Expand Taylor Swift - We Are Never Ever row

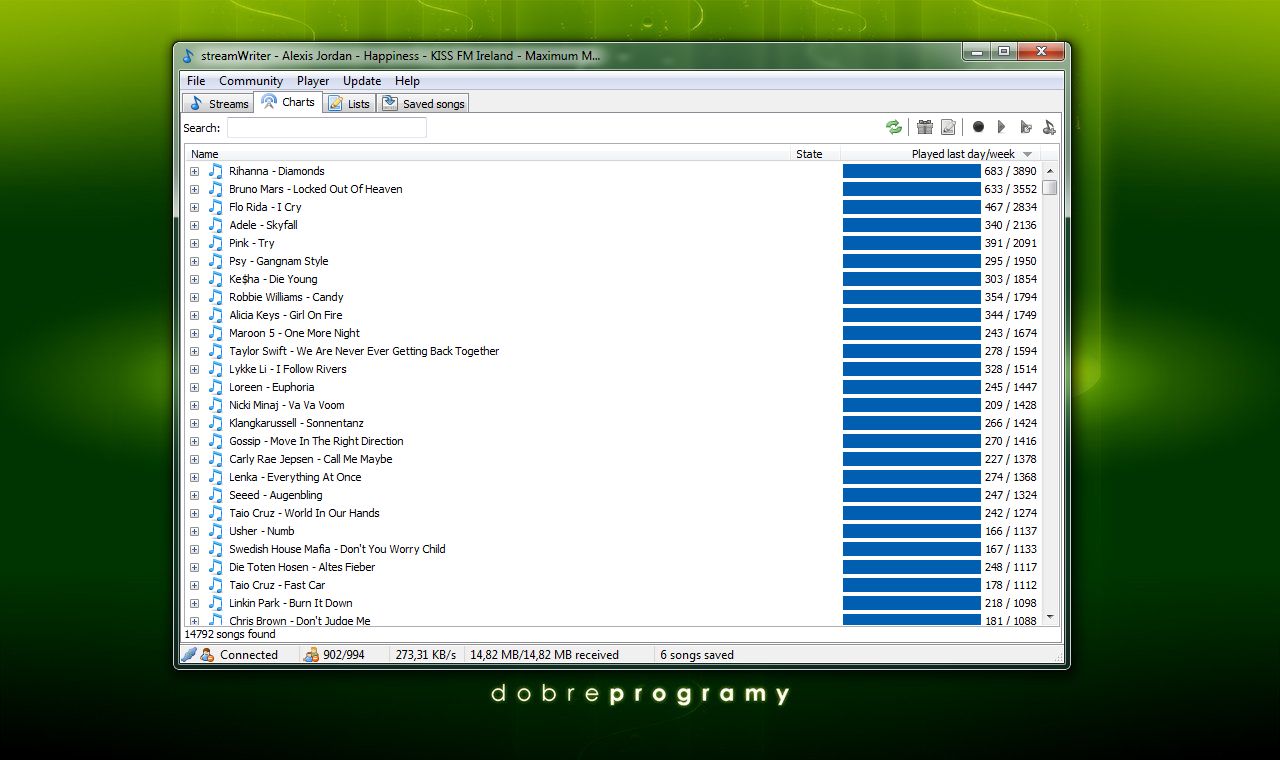coord(194,351)
